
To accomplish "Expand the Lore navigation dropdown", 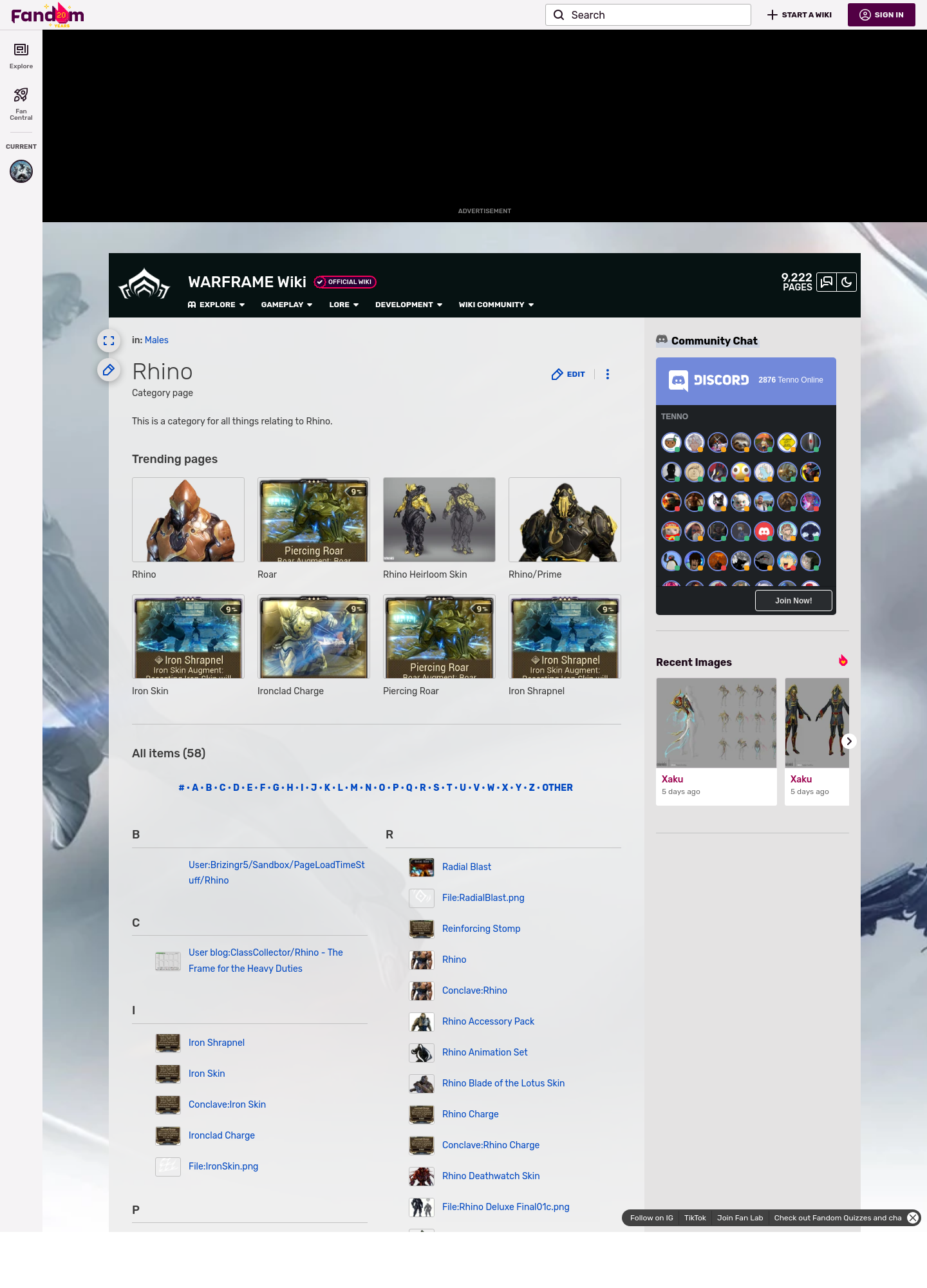I will 344,305.
